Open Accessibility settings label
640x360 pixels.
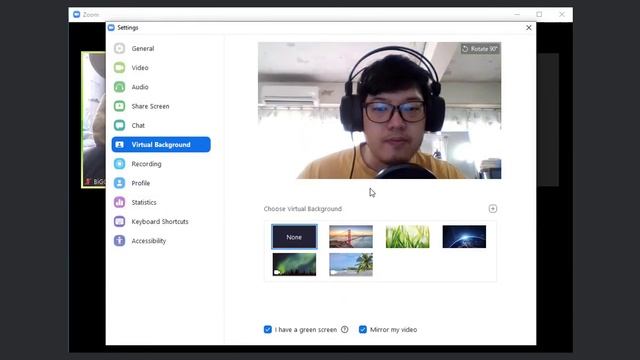point(149,240)
